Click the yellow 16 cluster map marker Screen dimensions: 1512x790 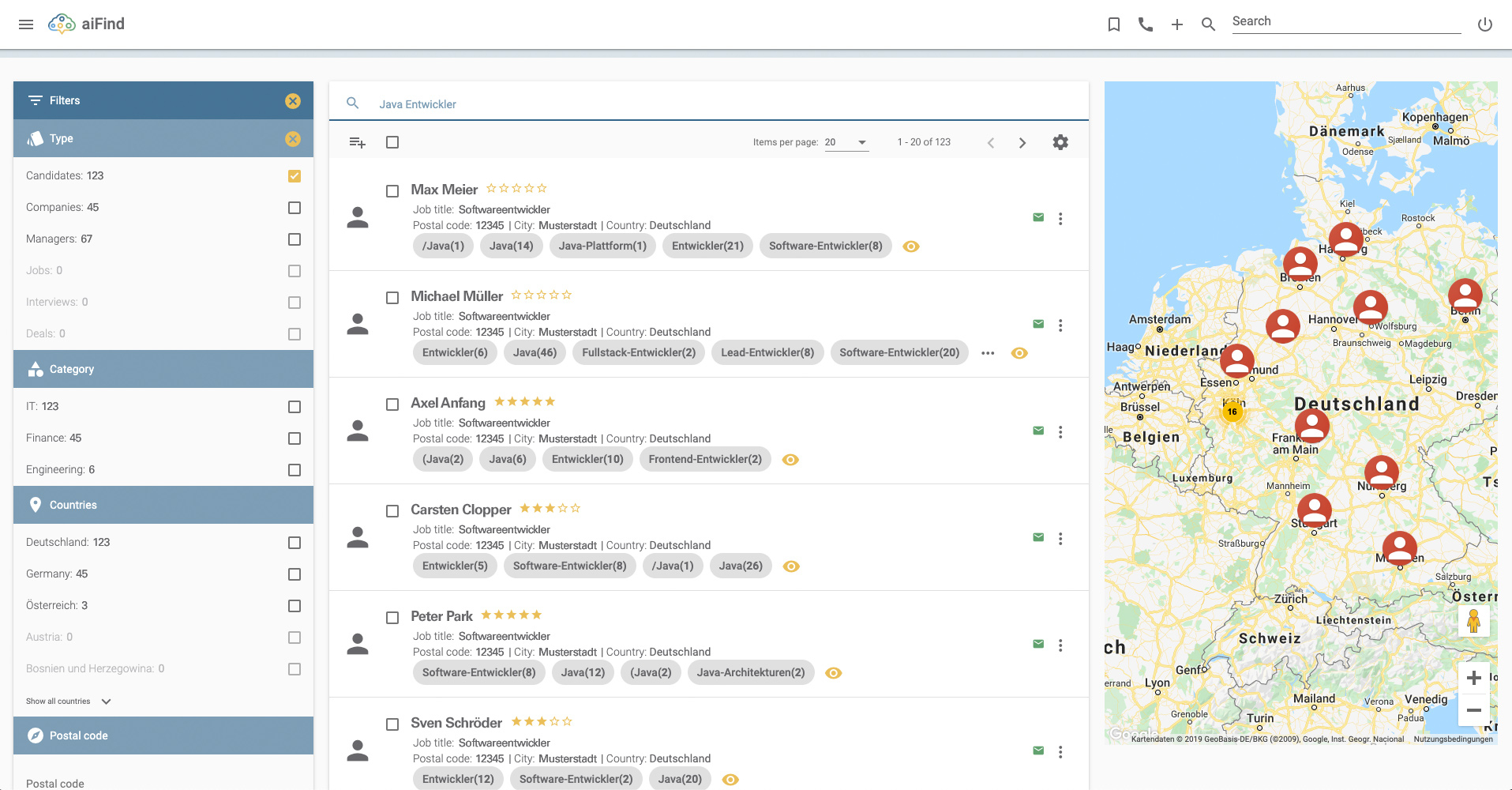tap(1232, 412)
